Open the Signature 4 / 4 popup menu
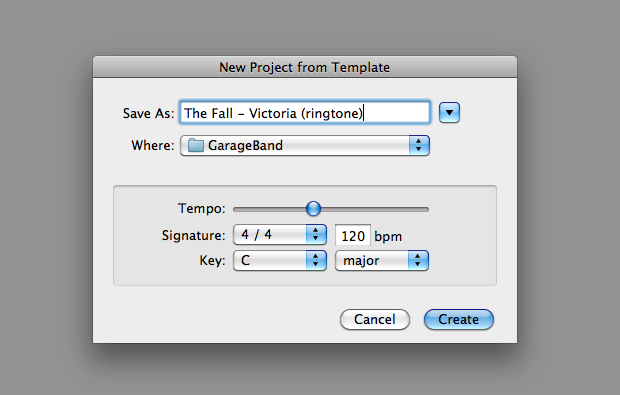 (x=280, y=235)
